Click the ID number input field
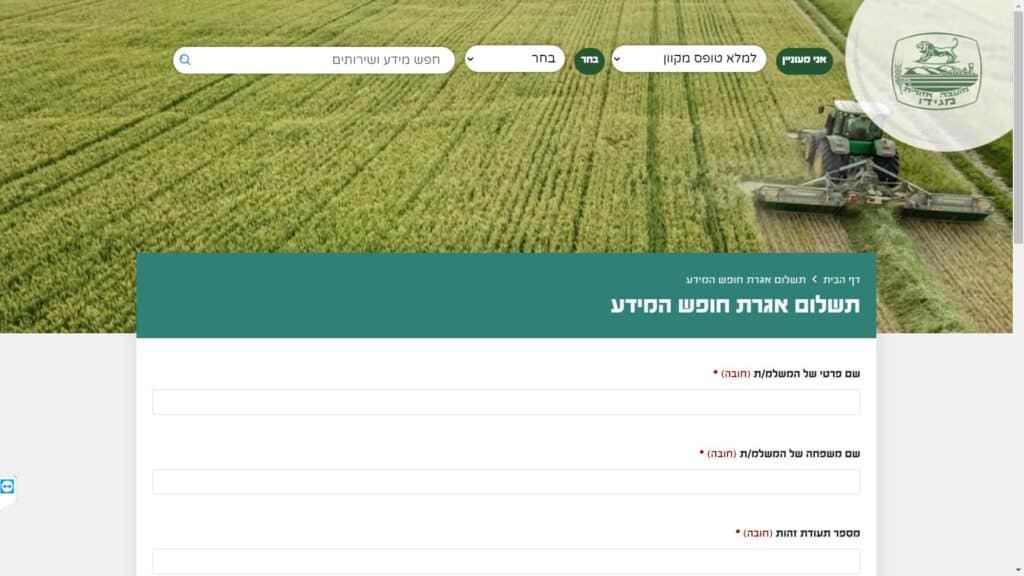This screenshot has height=576, width=1024. 506,561
